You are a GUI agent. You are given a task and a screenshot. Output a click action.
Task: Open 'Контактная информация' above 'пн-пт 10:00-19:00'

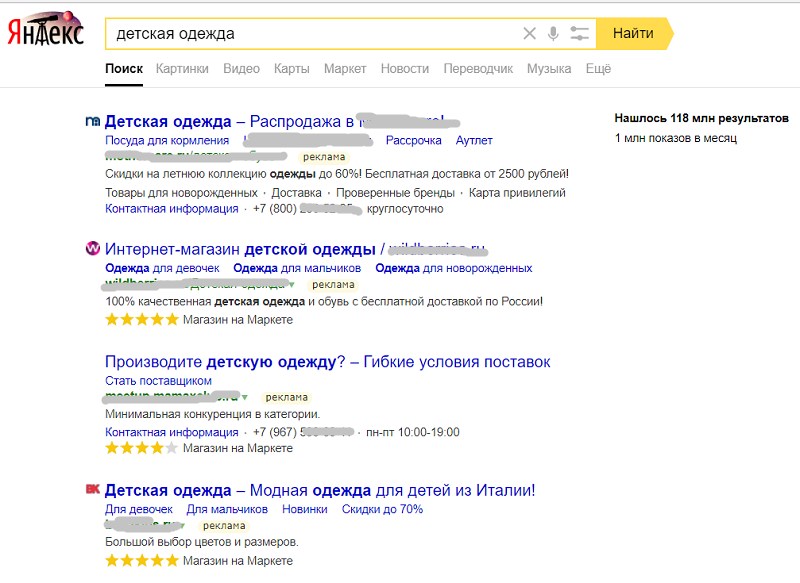pos(171,432)
